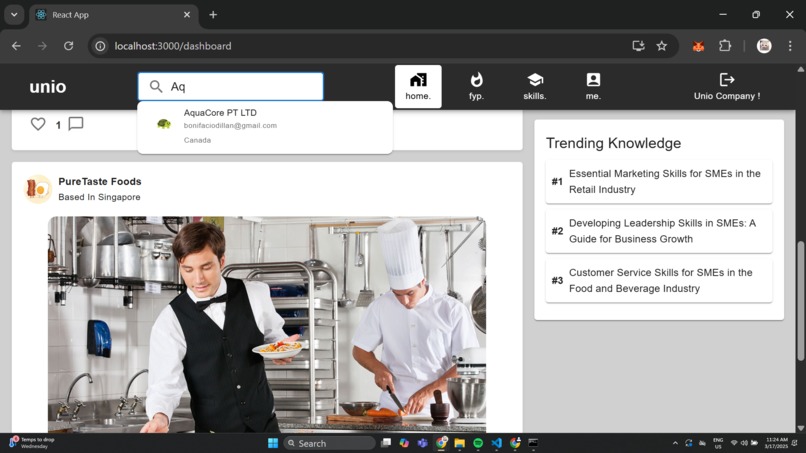Image resolution: width=806 pixels, height=453 pixels.
Task: Like the post with heart icon
Action: [x=38, y=124]
